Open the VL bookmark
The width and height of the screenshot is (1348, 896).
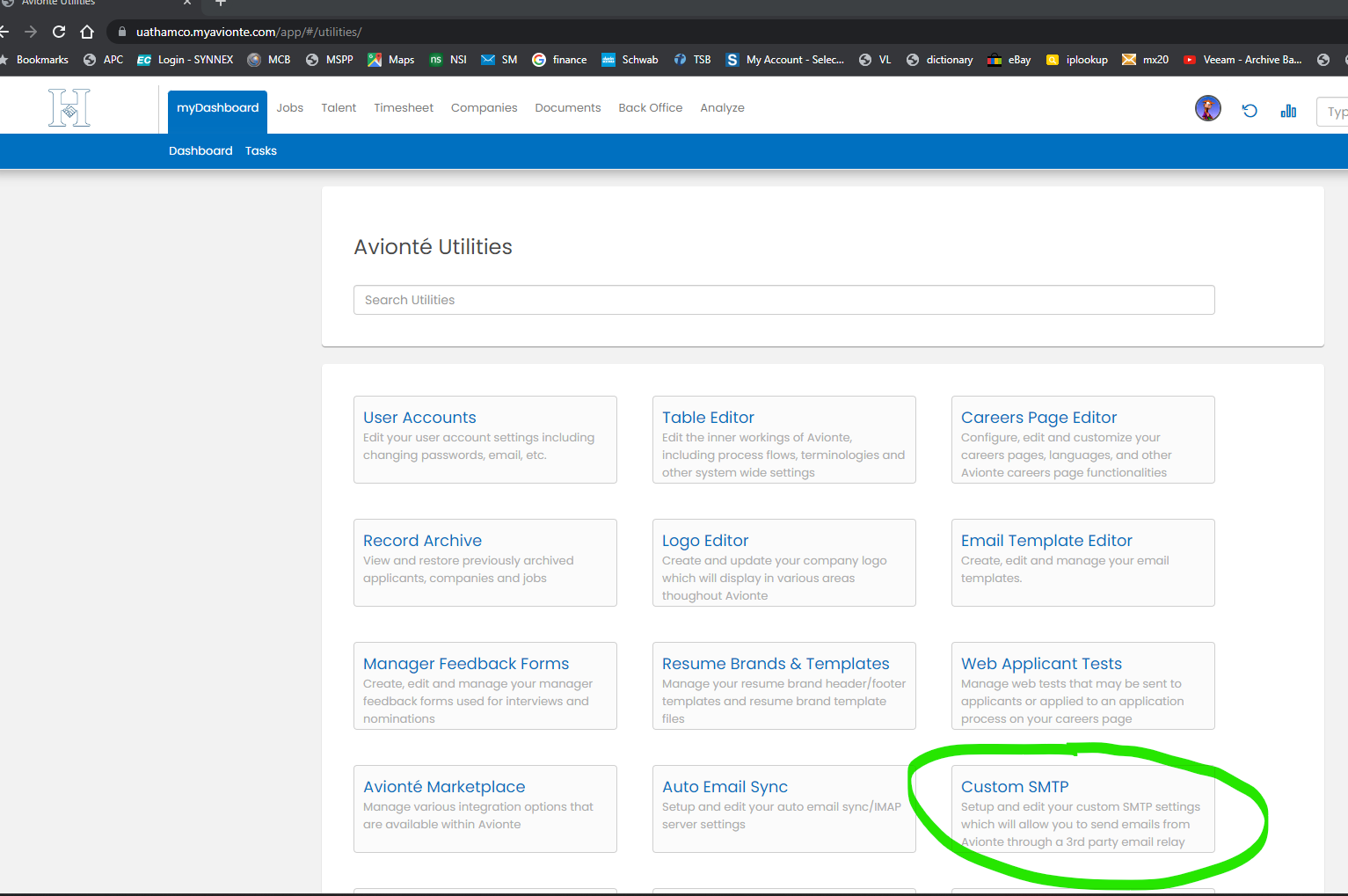876,60
